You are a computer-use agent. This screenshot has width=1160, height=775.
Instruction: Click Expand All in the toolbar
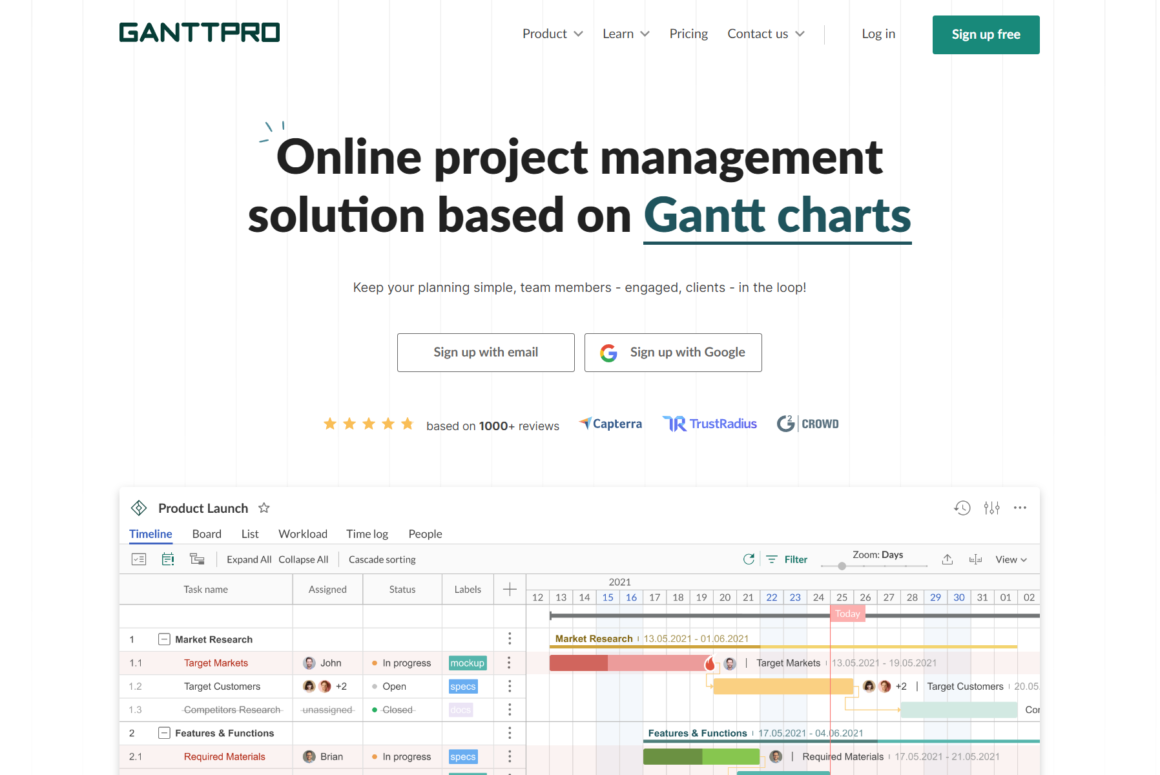pos(249,560)
